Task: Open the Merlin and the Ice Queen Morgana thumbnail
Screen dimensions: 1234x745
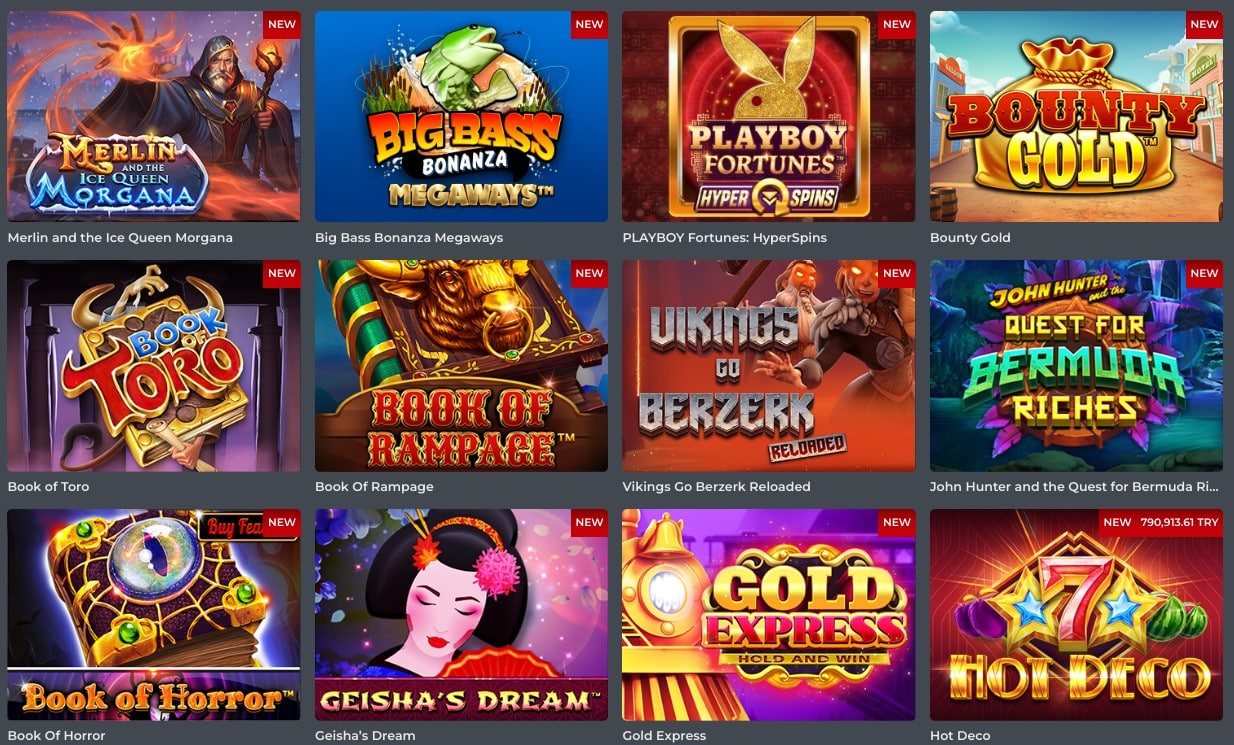Action: [x=154, y=116]
